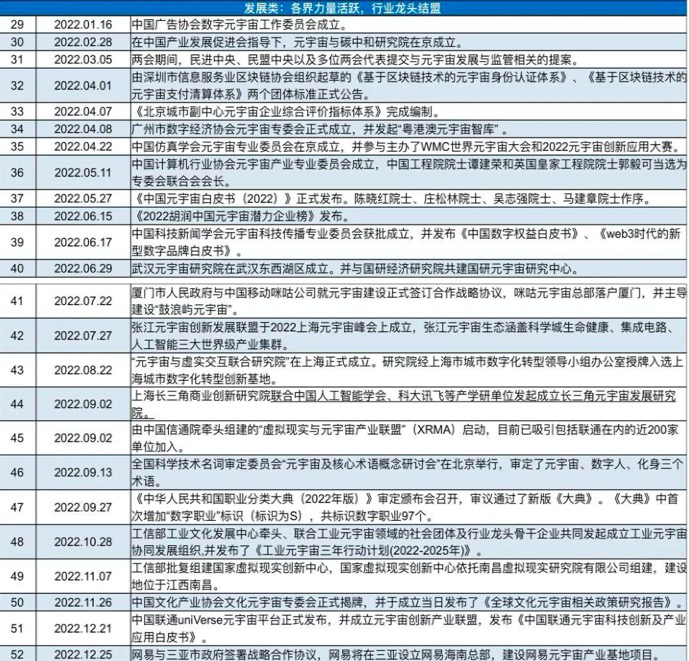Select date cell 2022.12.25
Image resolution: width=689 pixels, height=661 pixels.
[x=83, y=654]
